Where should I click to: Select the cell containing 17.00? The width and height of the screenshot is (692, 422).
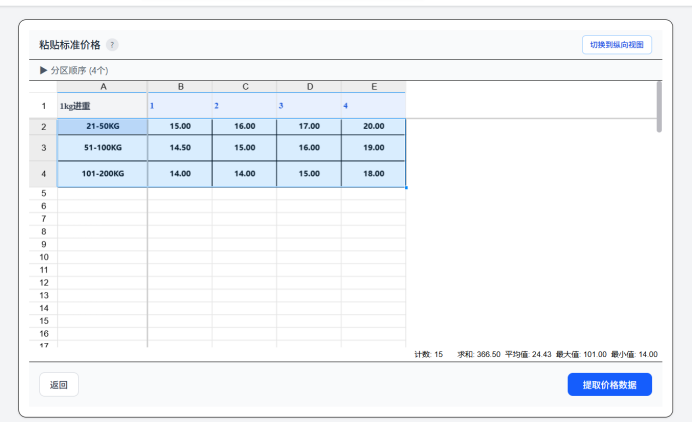pyautogui.click(x=309, y=126)
